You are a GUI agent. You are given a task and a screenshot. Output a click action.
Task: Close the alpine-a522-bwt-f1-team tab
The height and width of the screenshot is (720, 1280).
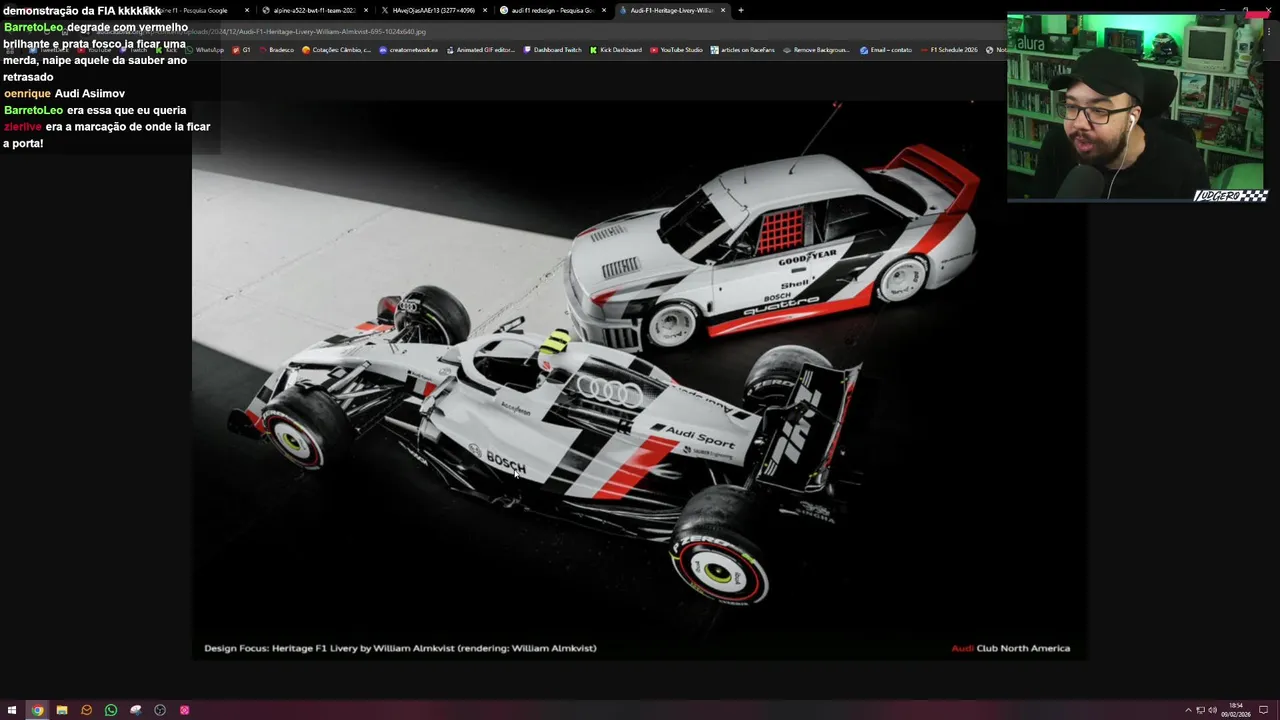[366, 10]
